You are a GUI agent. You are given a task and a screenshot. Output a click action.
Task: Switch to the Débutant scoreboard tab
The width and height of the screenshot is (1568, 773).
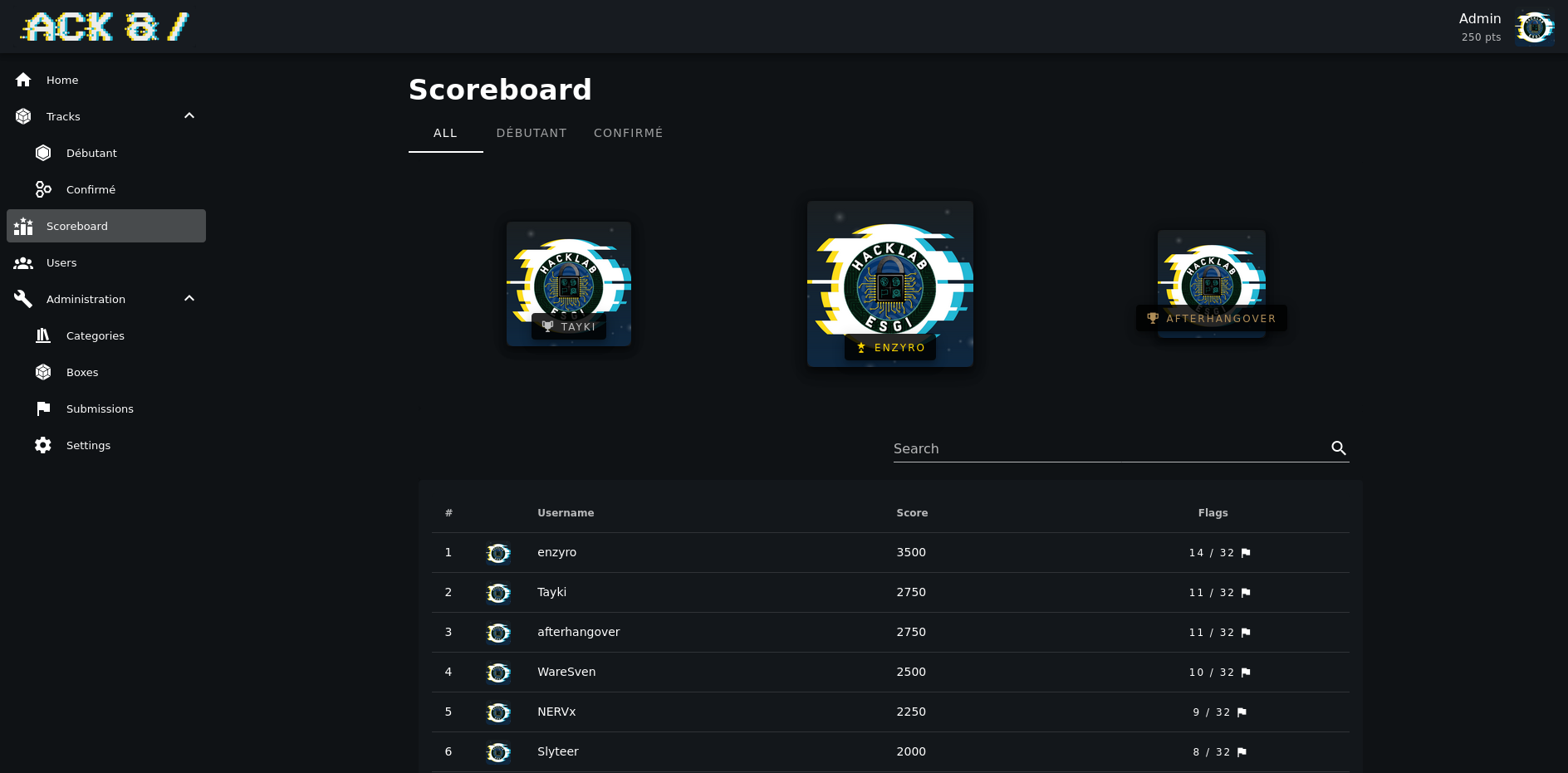point(532,133)
